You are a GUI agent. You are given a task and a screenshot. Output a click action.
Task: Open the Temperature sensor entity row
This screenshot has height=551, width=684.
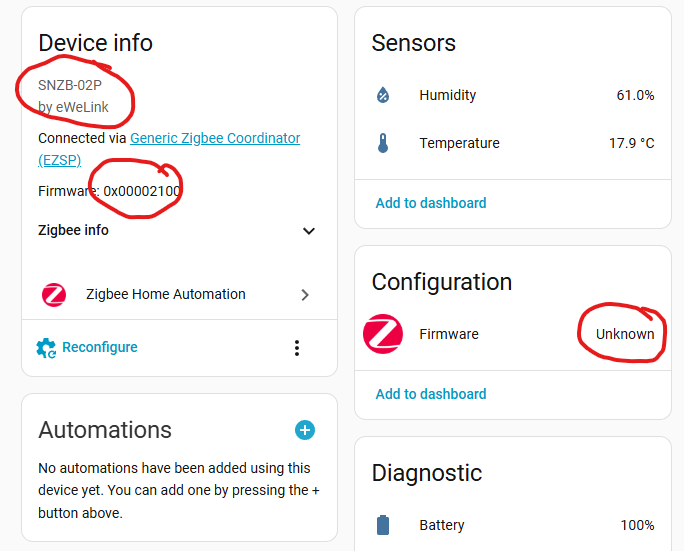tap(512, 144)
